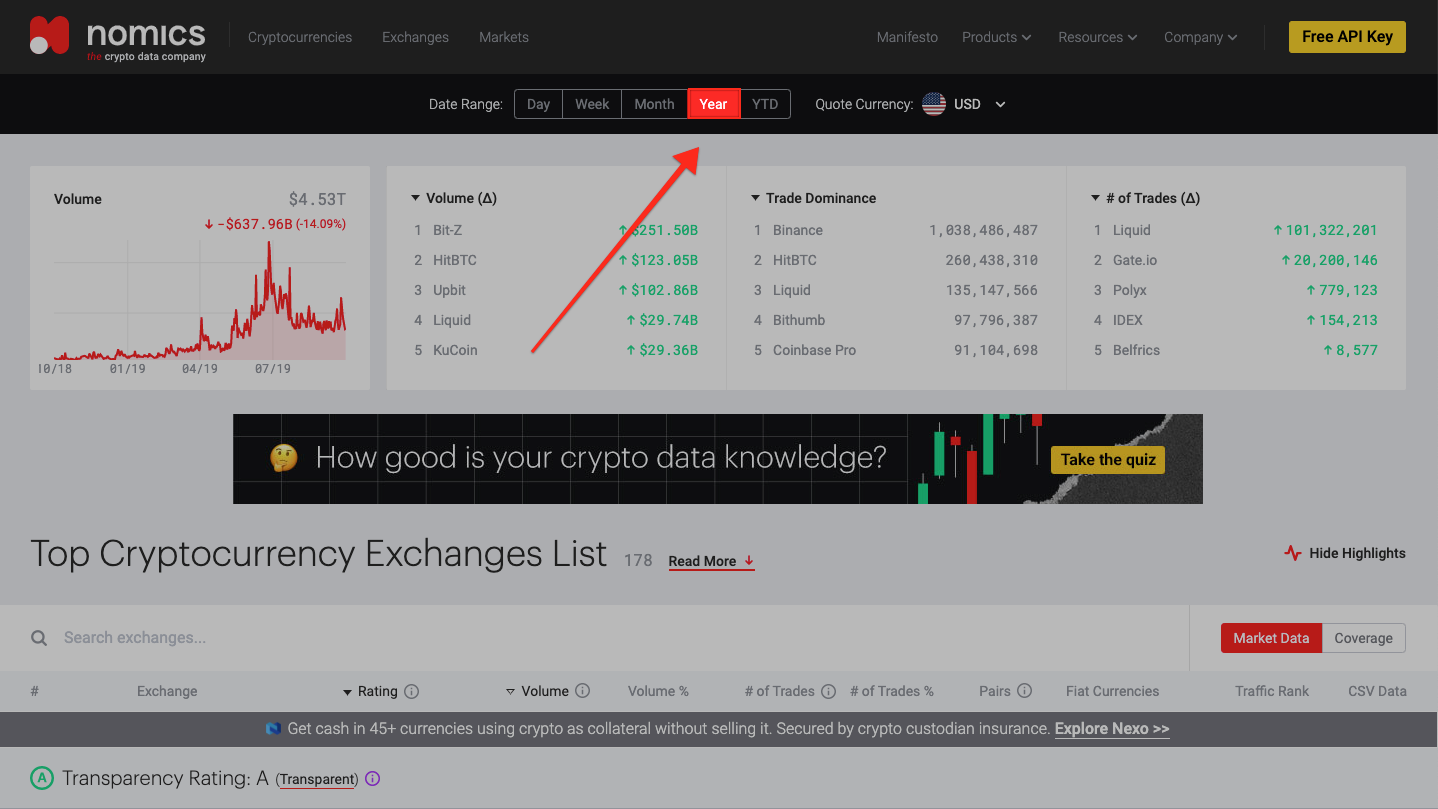
Task: Click Bit-Z in Volume list
Action: pos(447,230)
